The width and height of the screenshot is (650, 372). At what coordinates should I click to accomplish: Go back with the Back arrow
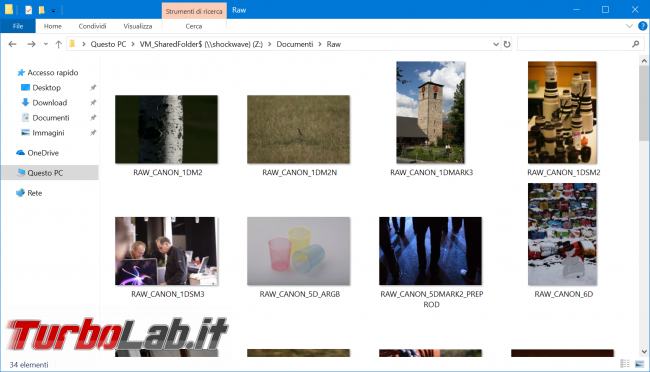tap(12, 44)
